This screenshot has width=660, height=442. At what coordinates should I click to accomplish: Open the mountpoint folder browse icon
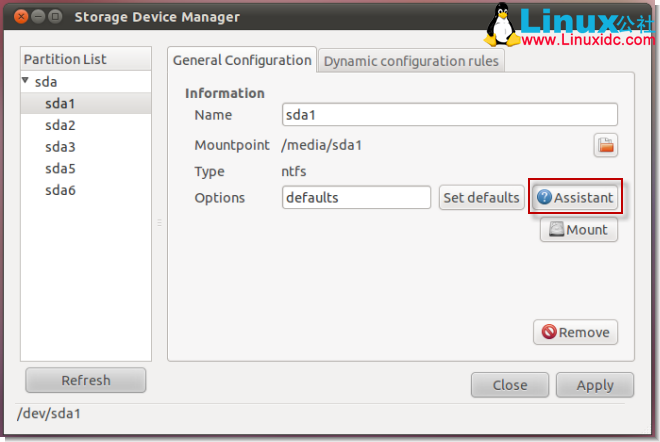coord(606,145)
